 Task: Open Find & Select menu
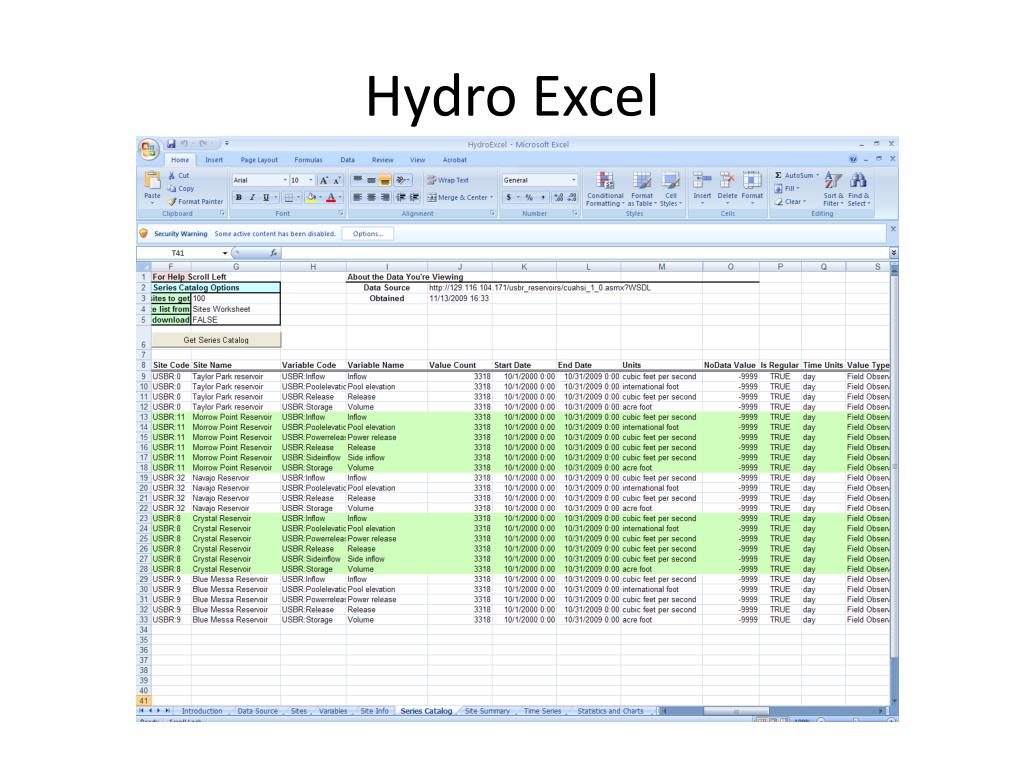(x=859, y=189)
